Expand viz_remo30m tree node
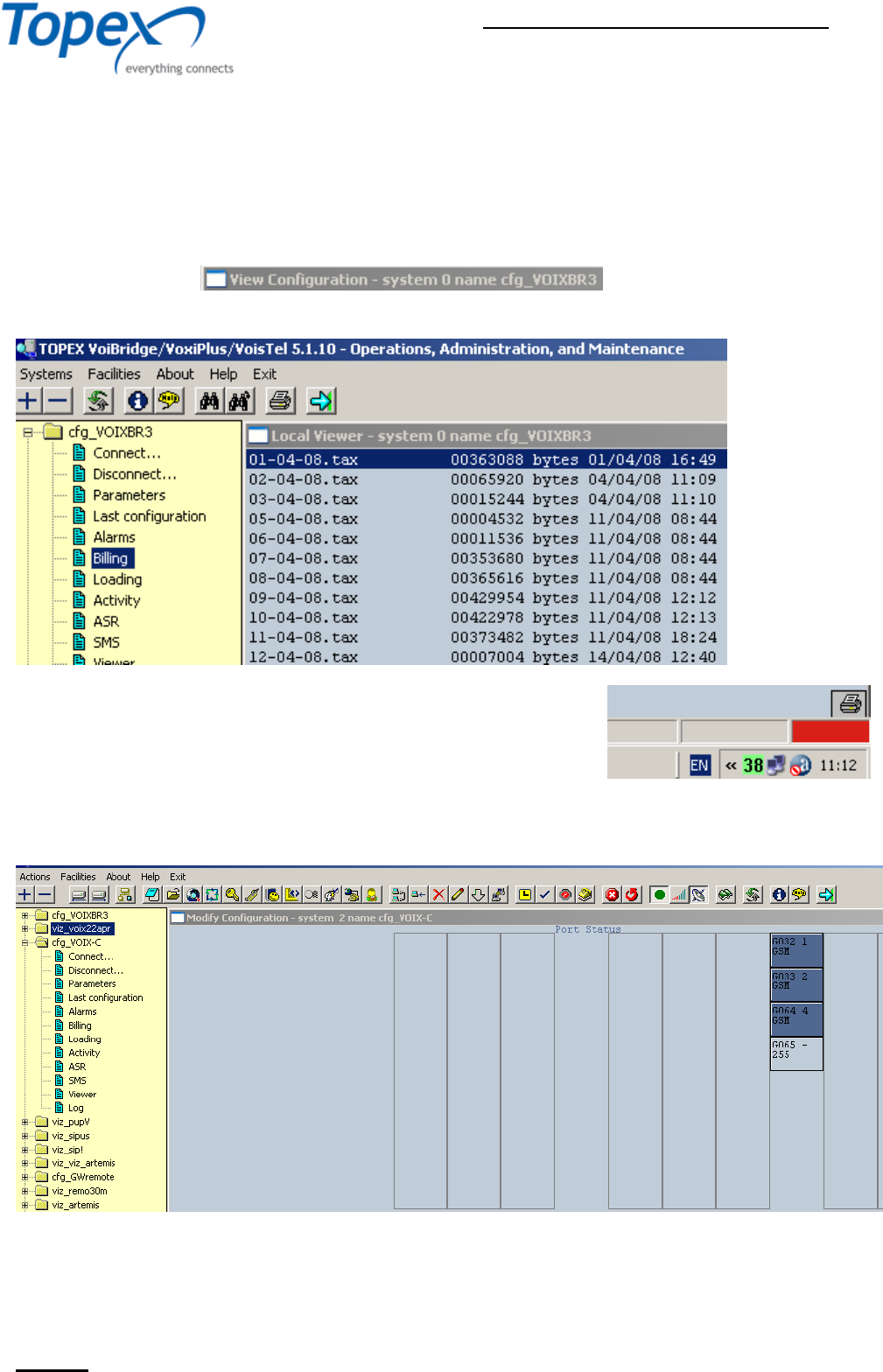883x1372 pixels. click(25, 1191)
